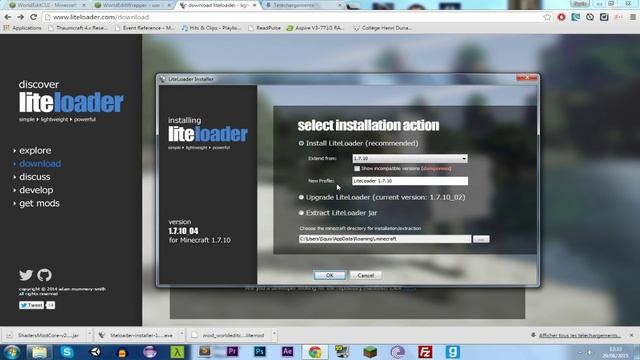Open Skype from the taskbar
The width and height of the screenshot is (640, 360).
[x=67, y=352]
